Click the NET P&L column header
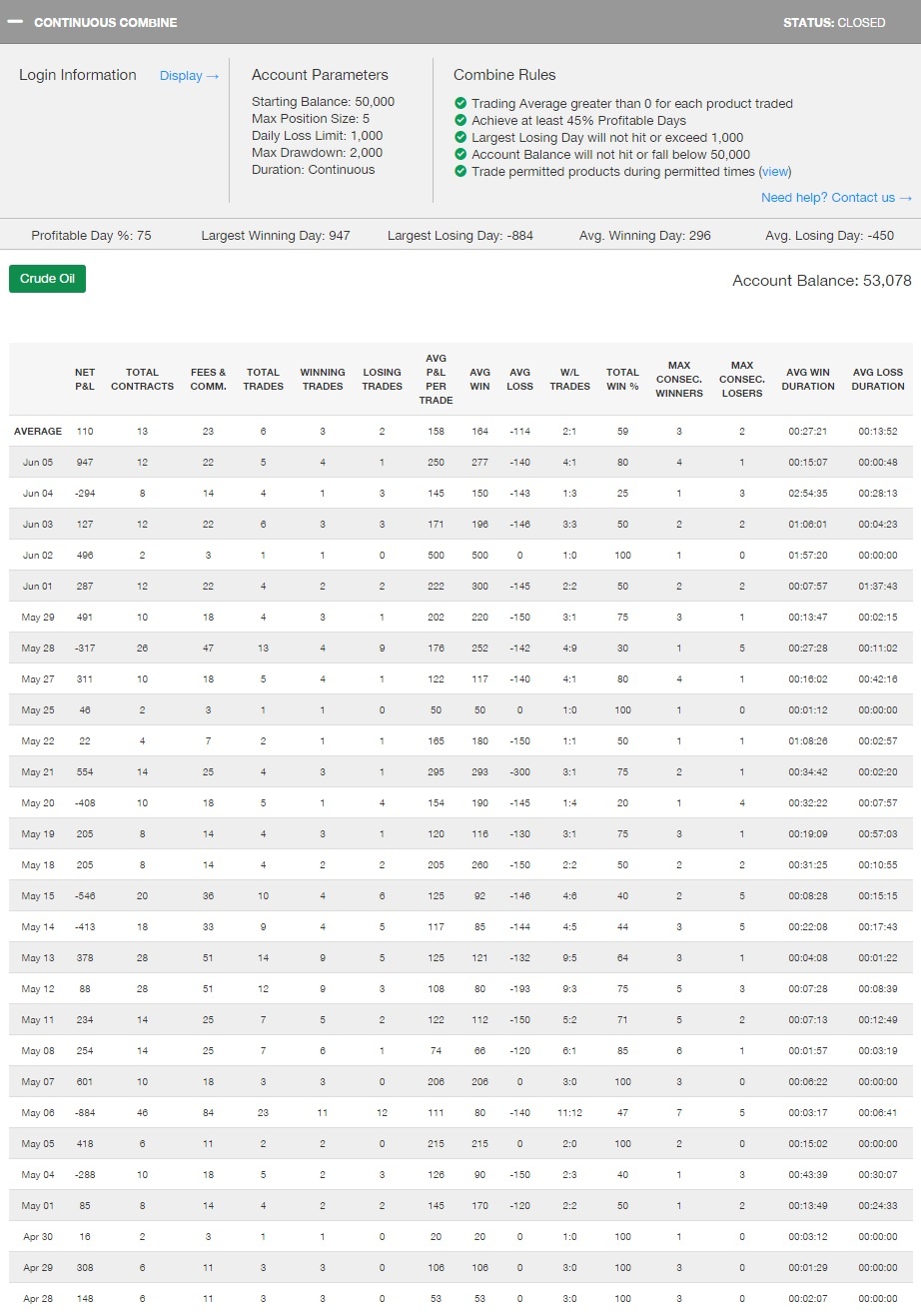Image resolution: width=921 pixels, height=1316 pixels. 85,379
